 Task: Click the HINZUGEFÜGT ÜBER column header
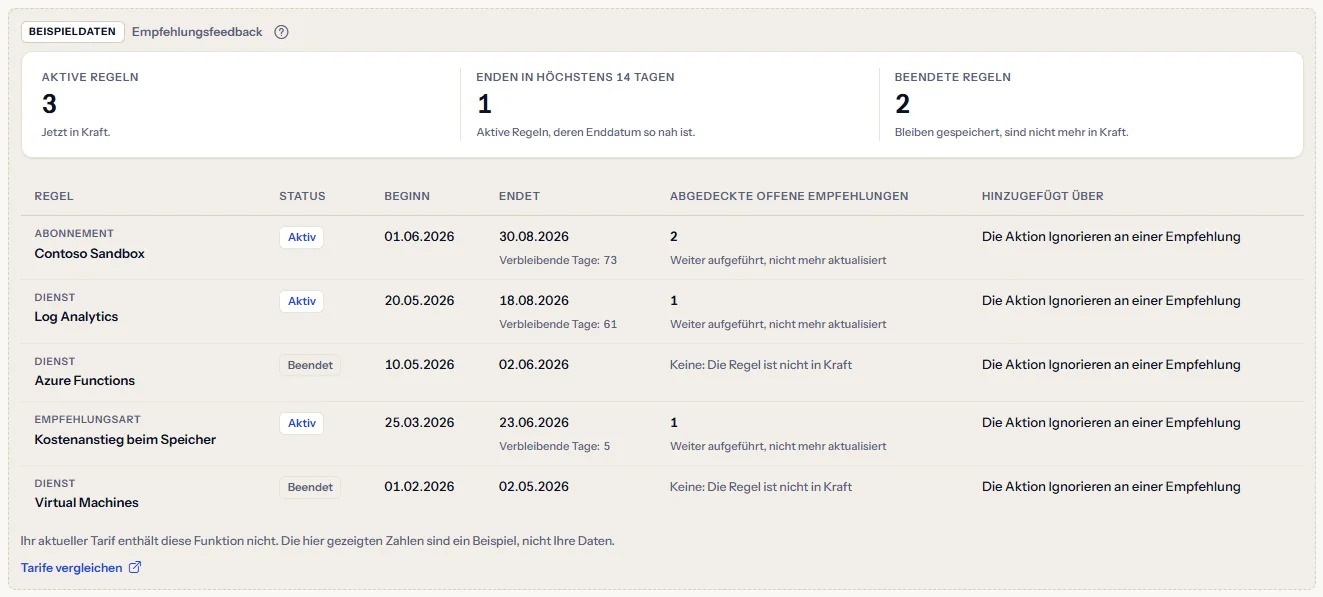click(1043, 196)
